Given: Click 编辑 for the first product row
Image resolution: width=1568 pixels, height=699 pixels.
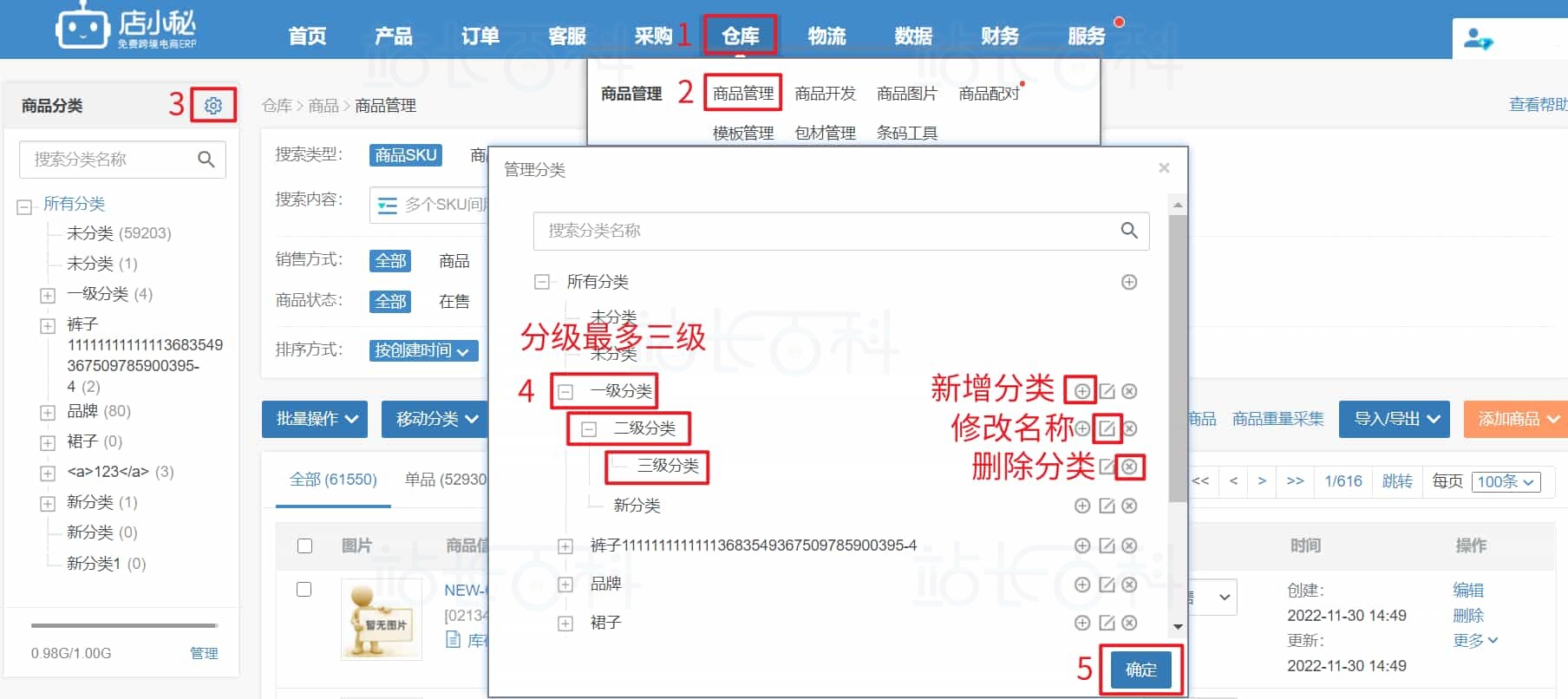Looking at the screenshot, I should [1468, 590].
